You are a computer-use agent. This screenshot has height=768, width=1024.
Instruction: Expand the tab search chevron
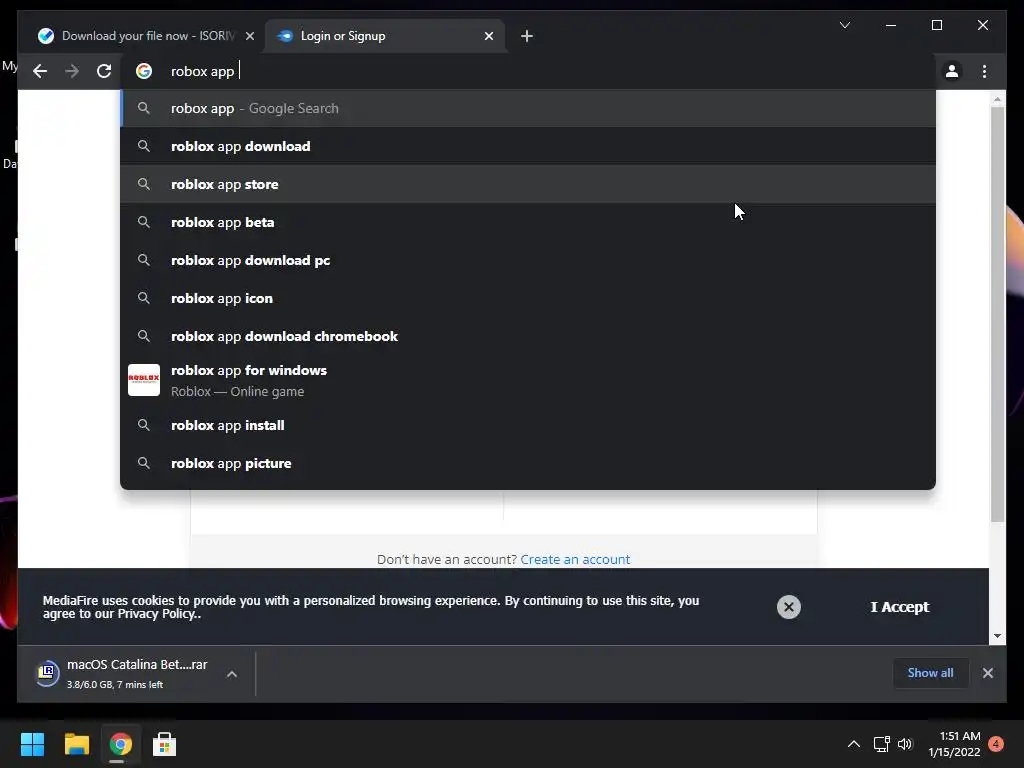click(844, 25)
